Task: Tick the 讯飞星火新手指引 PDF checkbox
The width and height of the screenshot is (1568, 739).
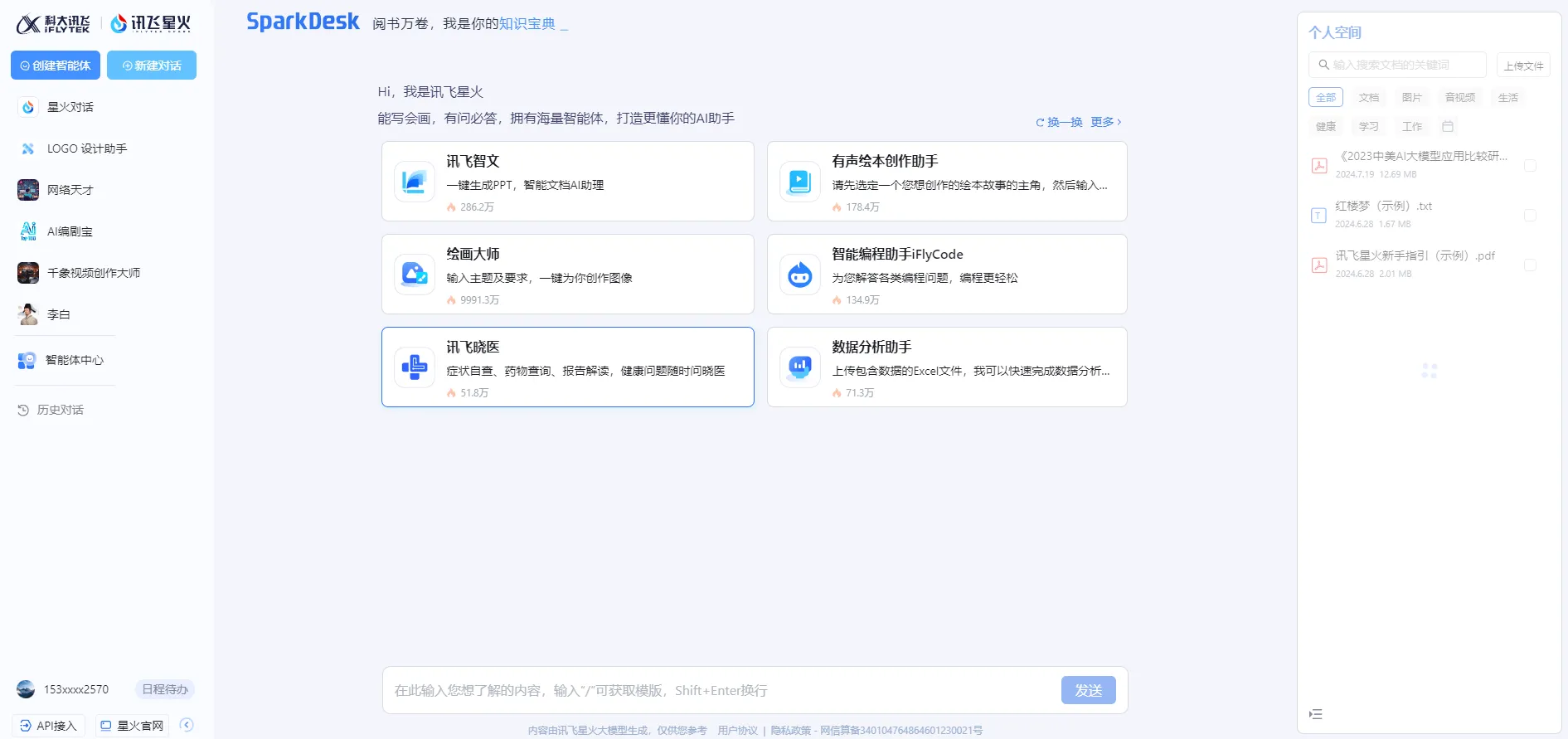Action: 1530,265
